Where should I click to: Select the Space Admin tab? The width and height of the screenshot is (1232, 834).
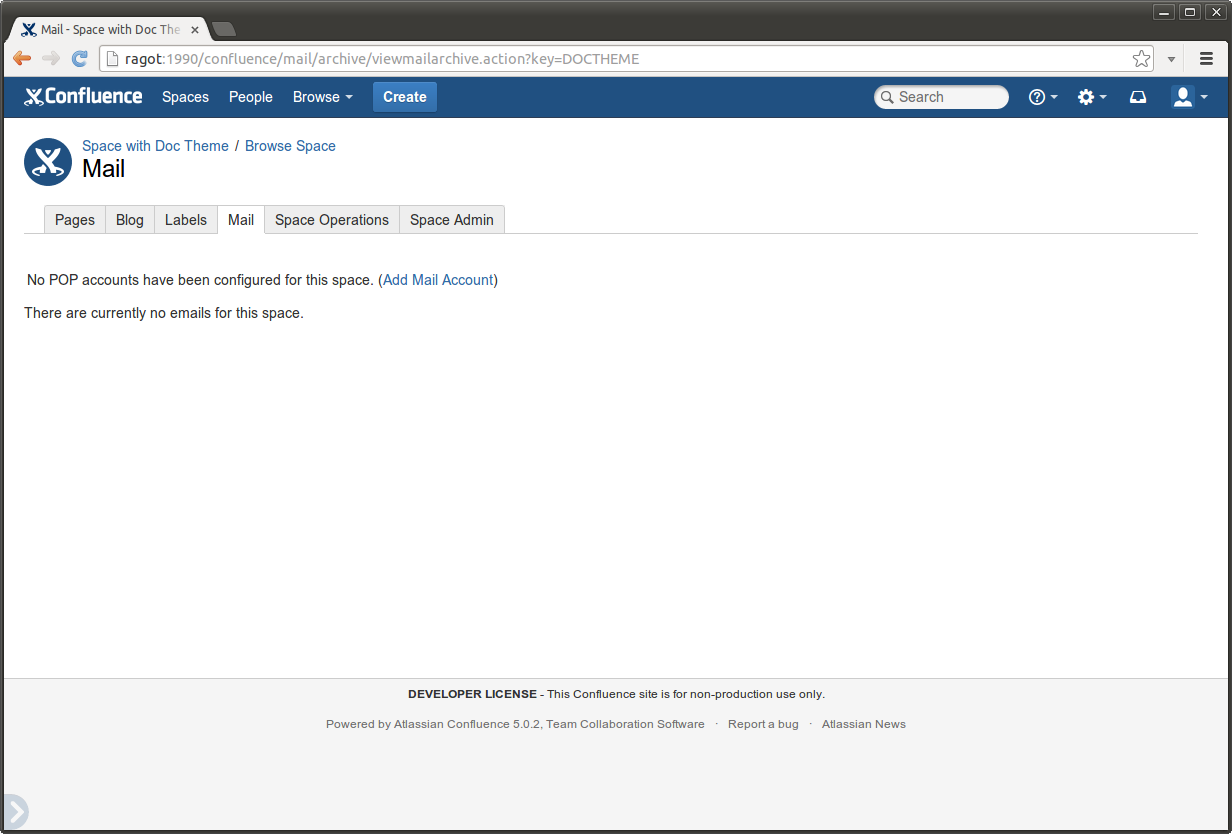coord(452,220)
